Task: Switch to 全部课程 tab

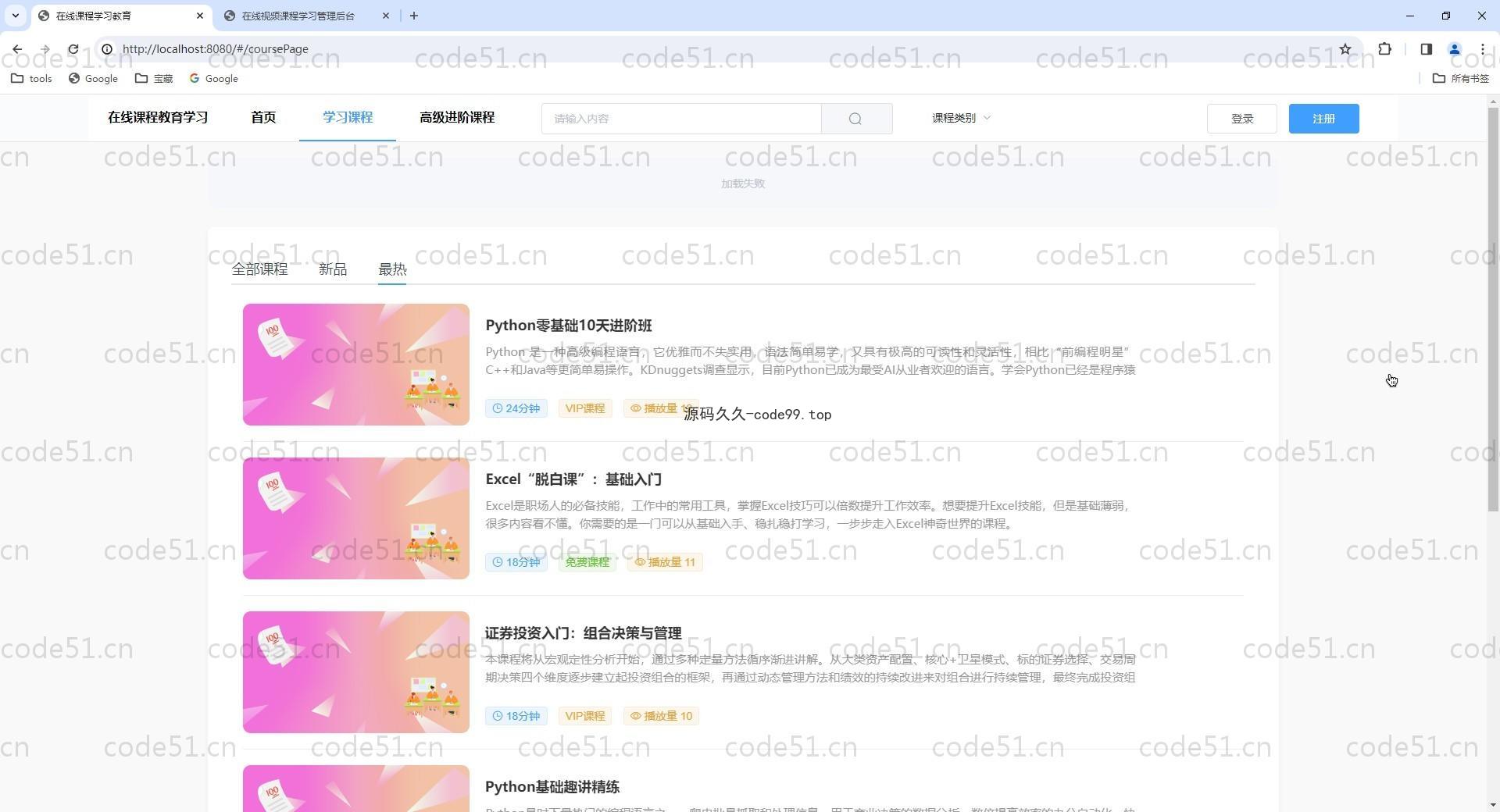Action: 259,269
